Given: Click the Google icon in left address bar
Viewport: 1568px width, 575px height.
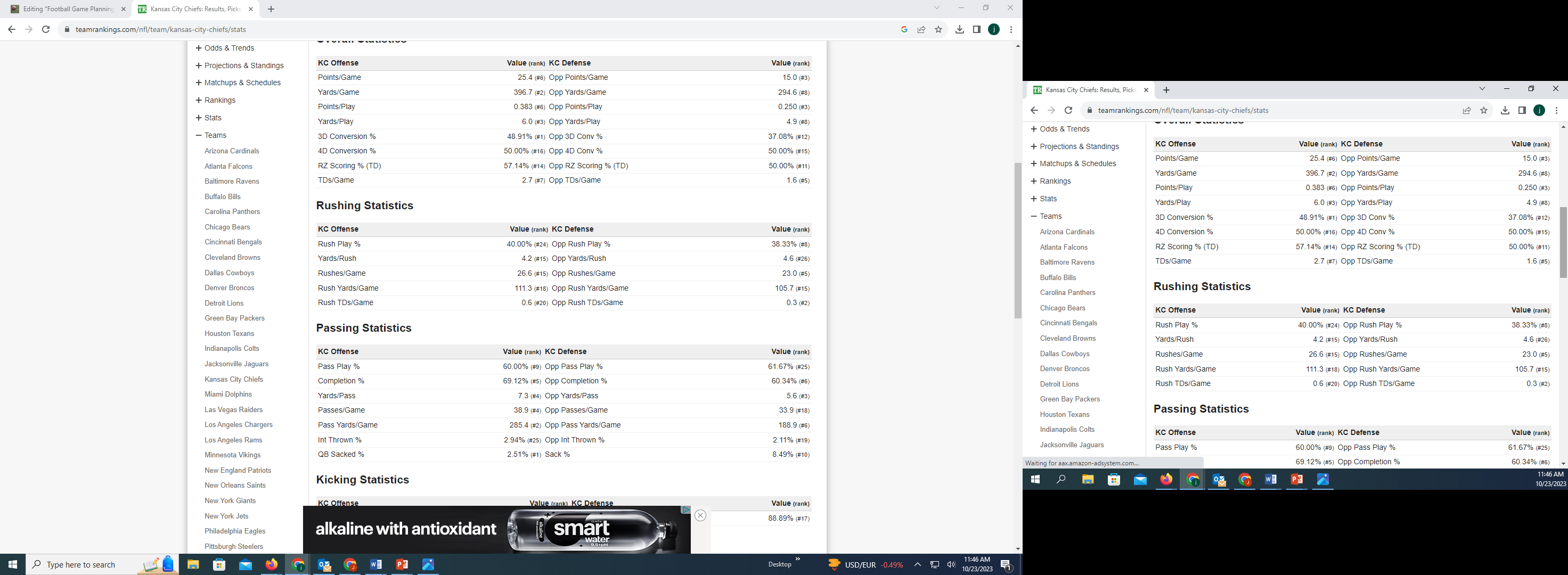Looking at the screenshot, I should pos(904,29).
